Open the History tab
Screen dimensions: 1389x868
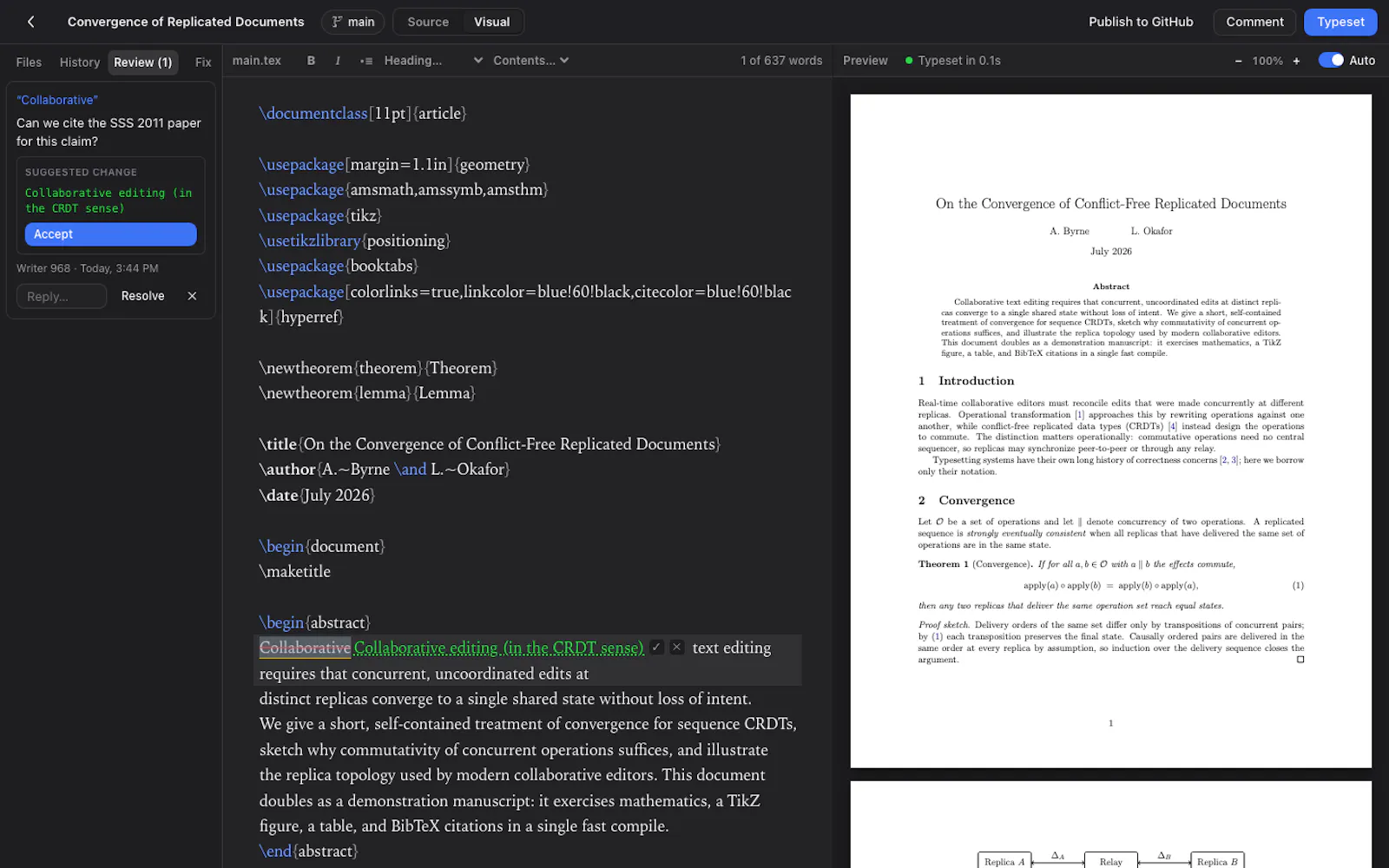pos(80,62)
